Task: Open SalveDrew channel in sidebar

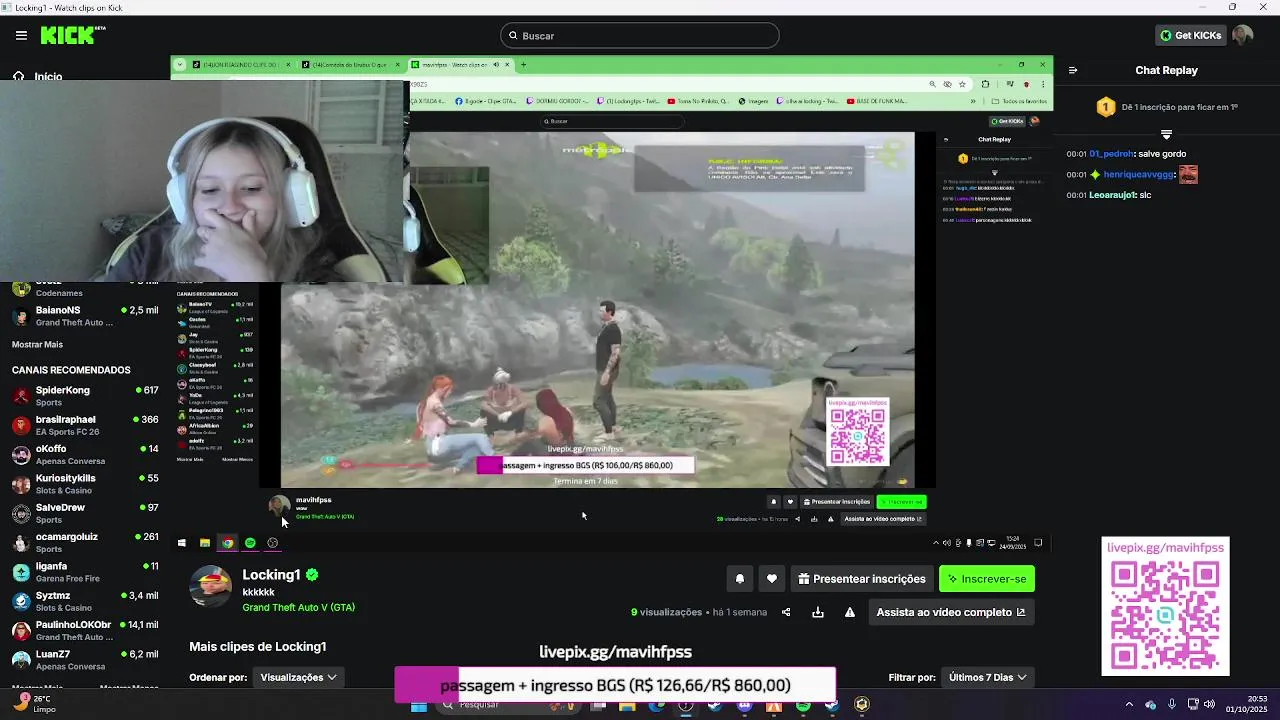Action: [85, 513]
